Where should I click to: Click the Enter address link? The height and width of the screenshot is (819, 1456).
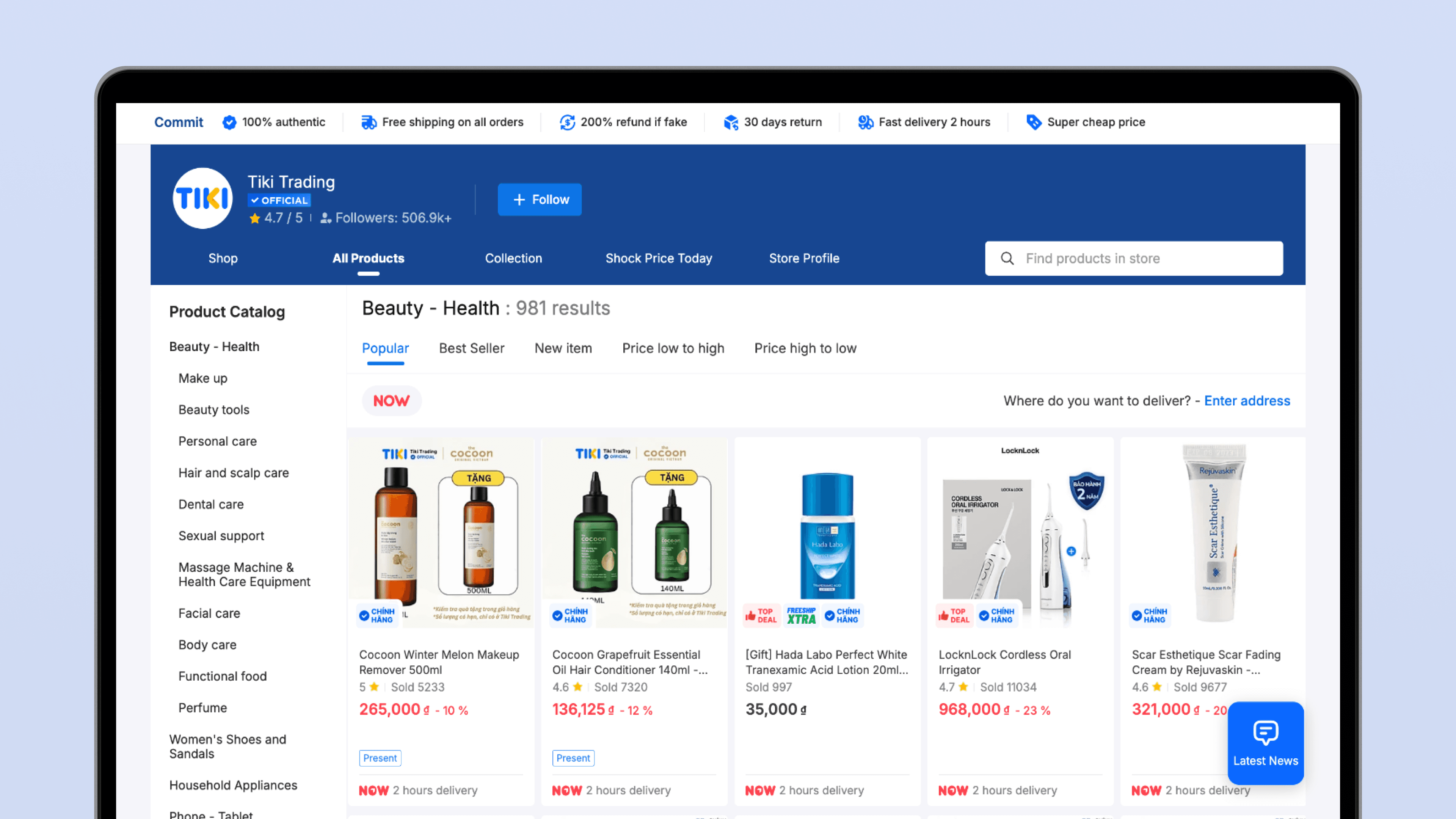[1247, 401]
